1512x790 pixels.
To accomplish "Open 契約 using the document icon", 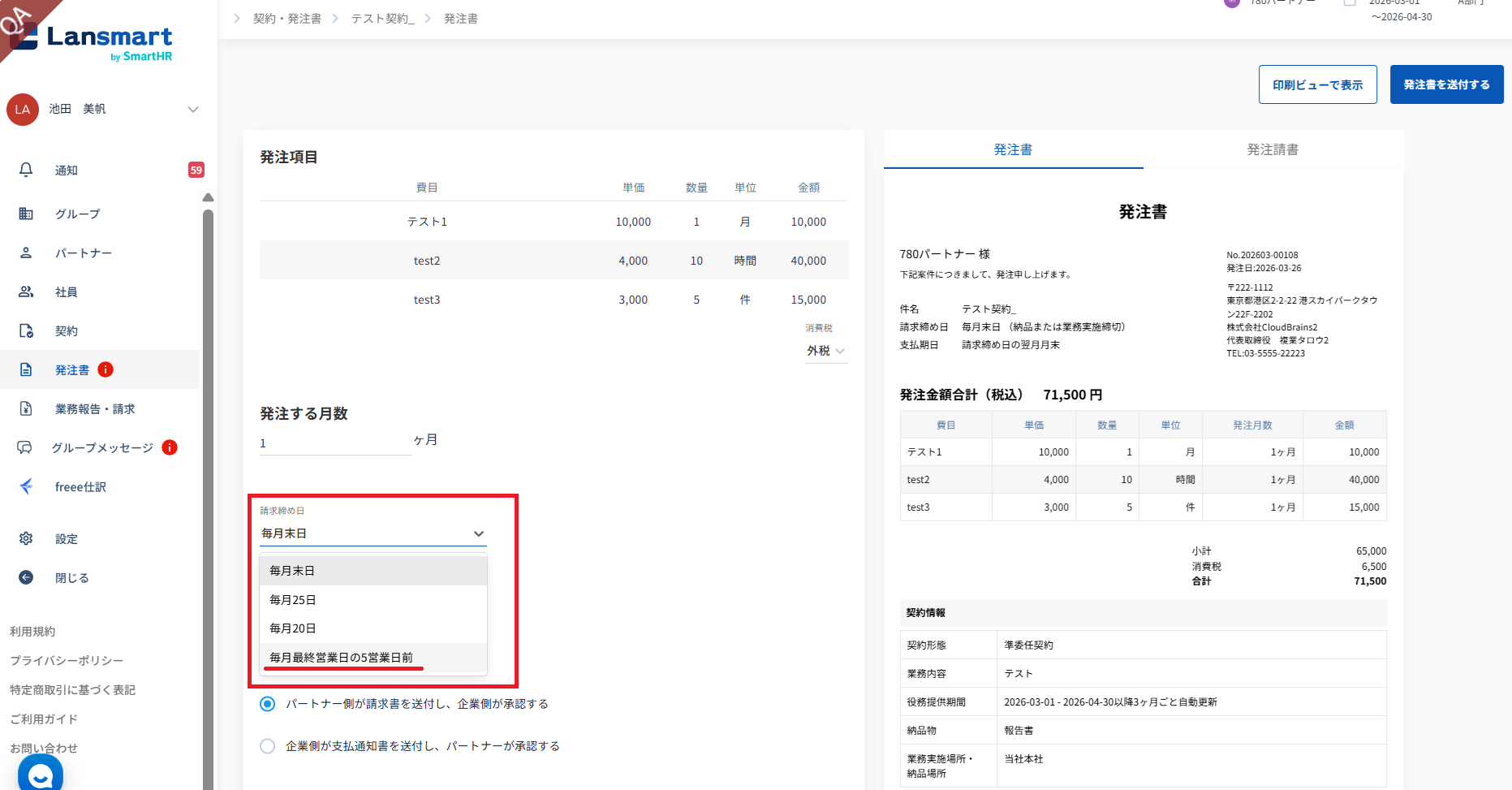I will click(x=26, y=330).
